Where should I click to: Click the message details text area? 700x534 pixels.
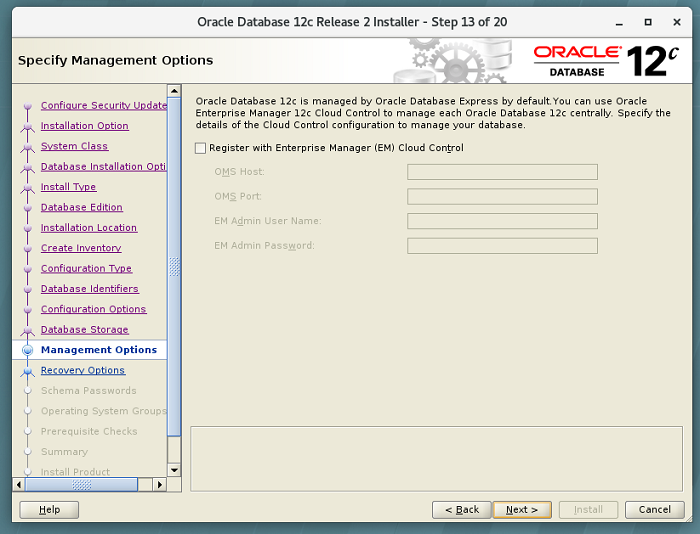click(x=437, y=459)
